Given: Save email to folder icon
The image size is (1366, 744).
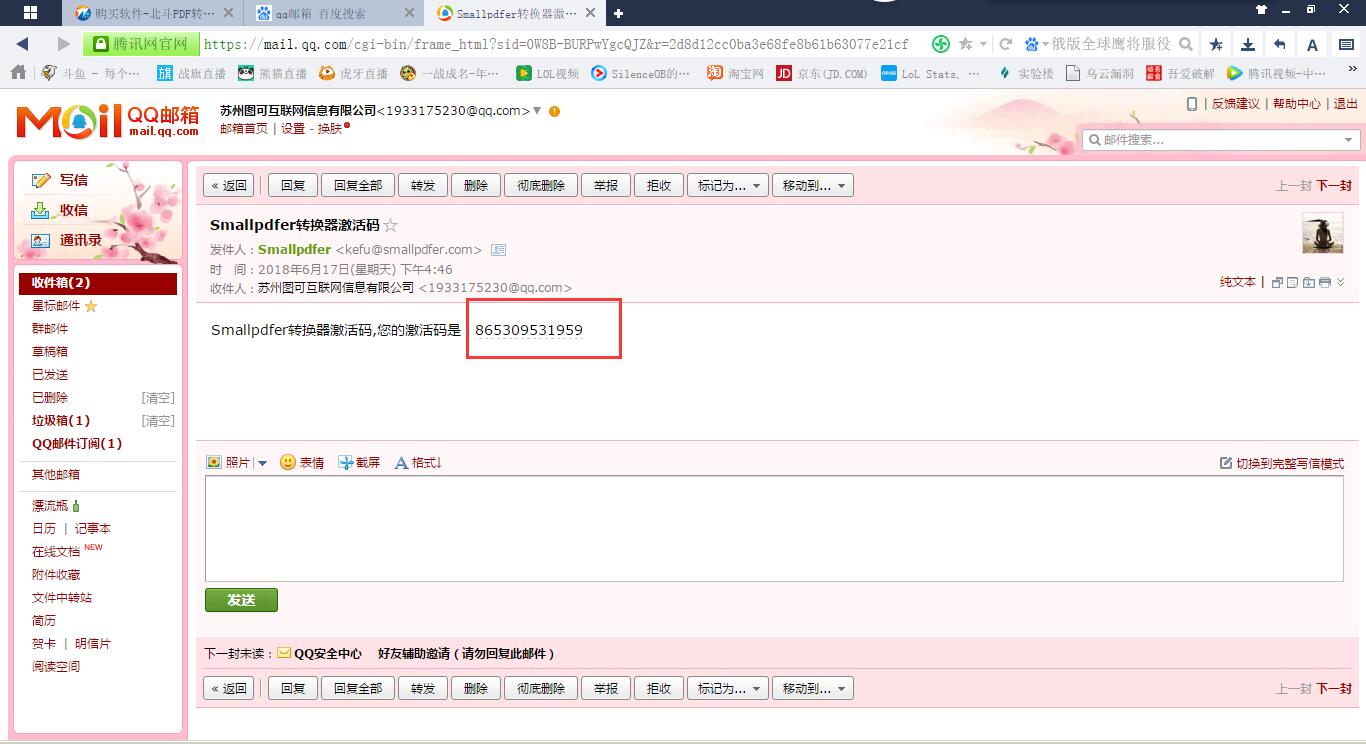Looking at the screenshot, I should [x=1309, y=283].
